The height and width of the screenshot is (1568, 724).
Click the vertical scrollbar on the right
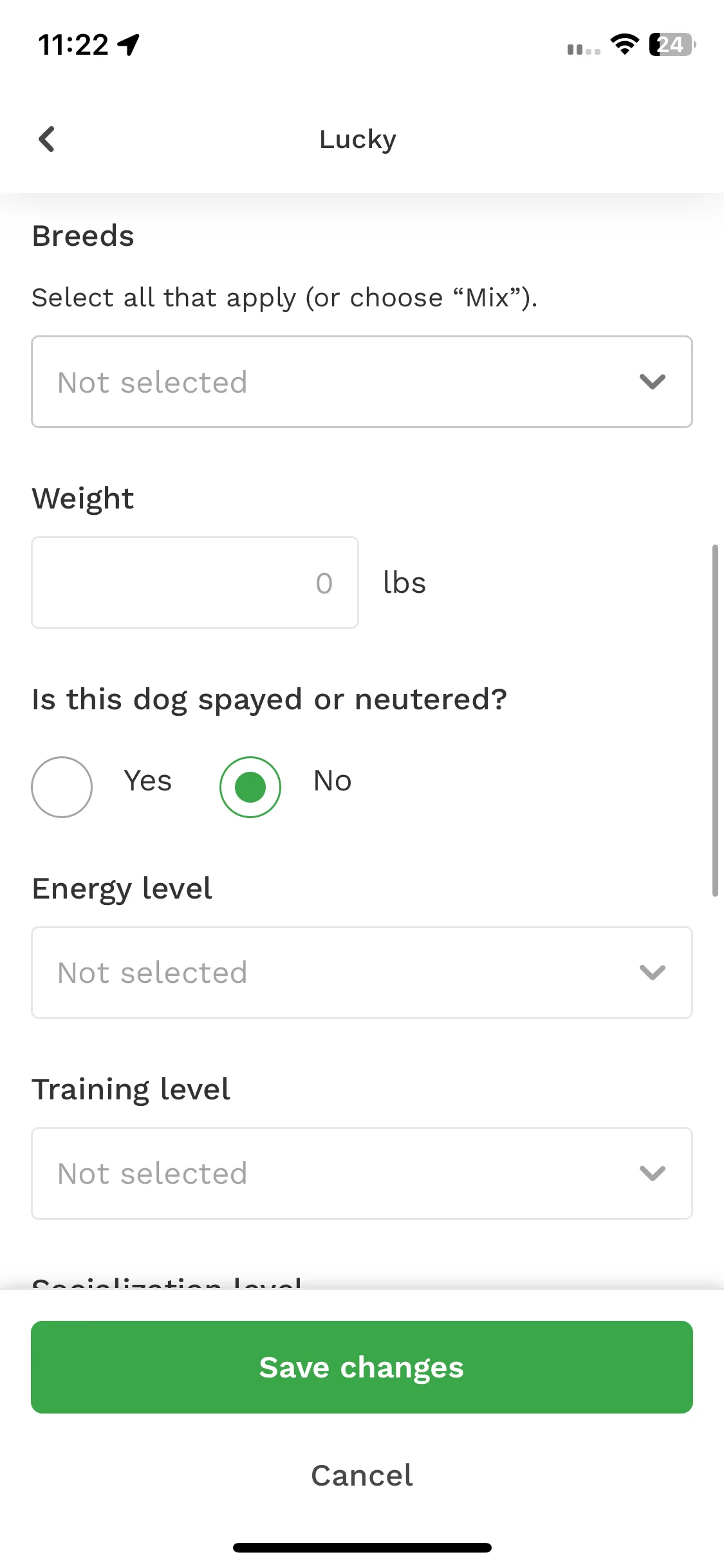[715, 720]
